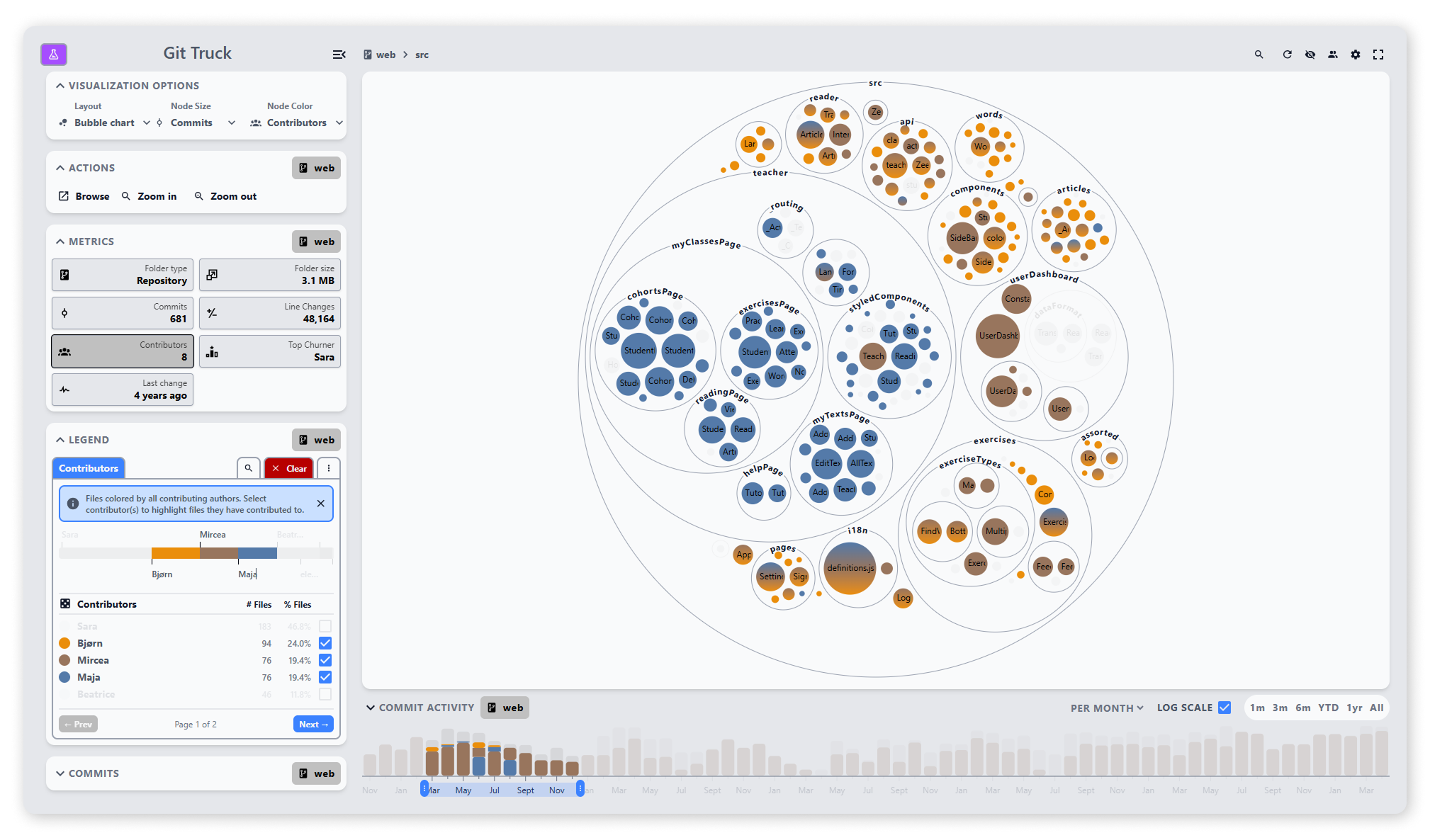1430x840 pixels.
Task: Close the legend info banner
Action: [x=320, y=504]
